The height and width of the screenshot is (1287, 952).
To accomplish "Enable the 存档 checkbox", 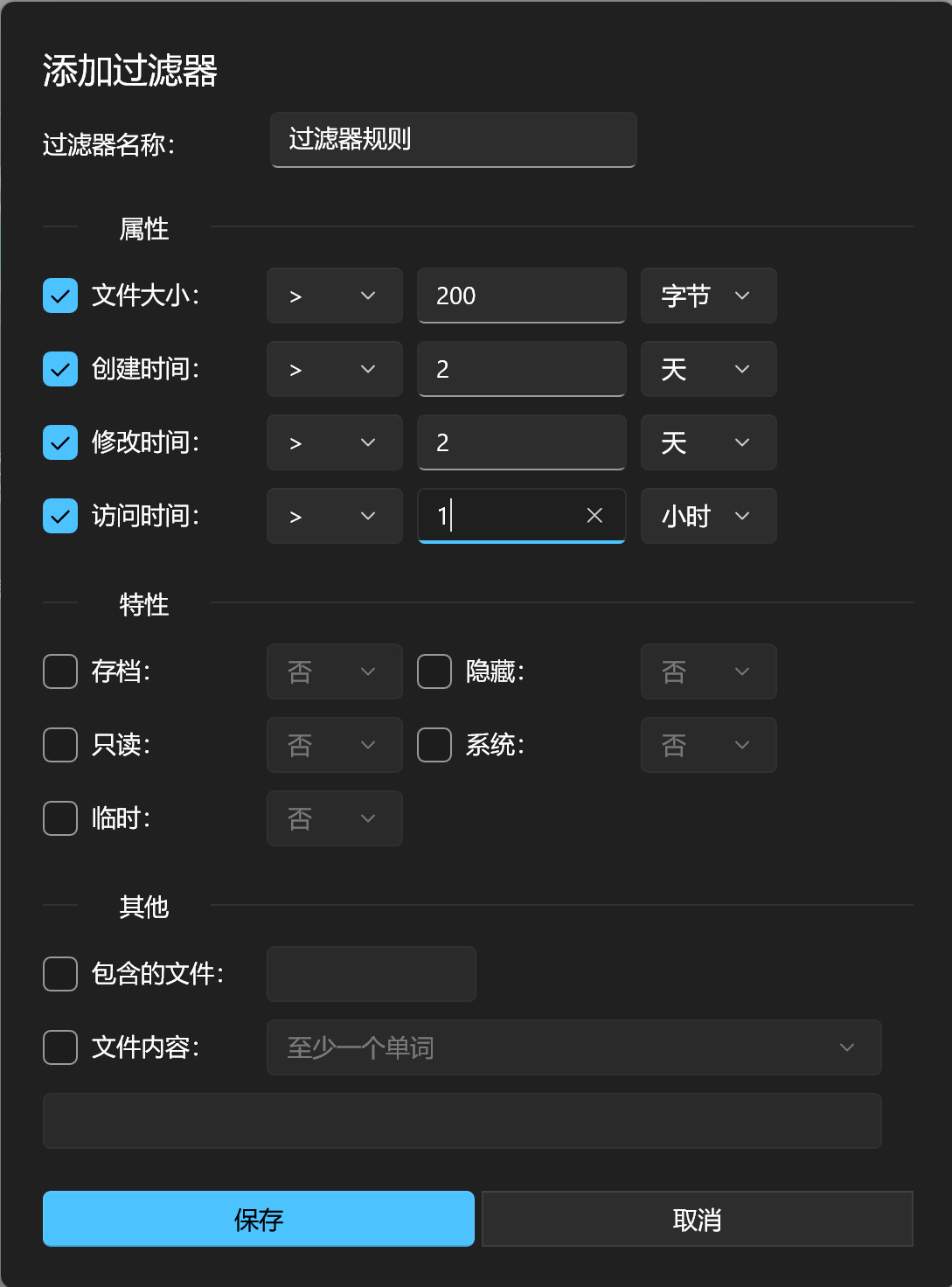I will click(60, 671).
